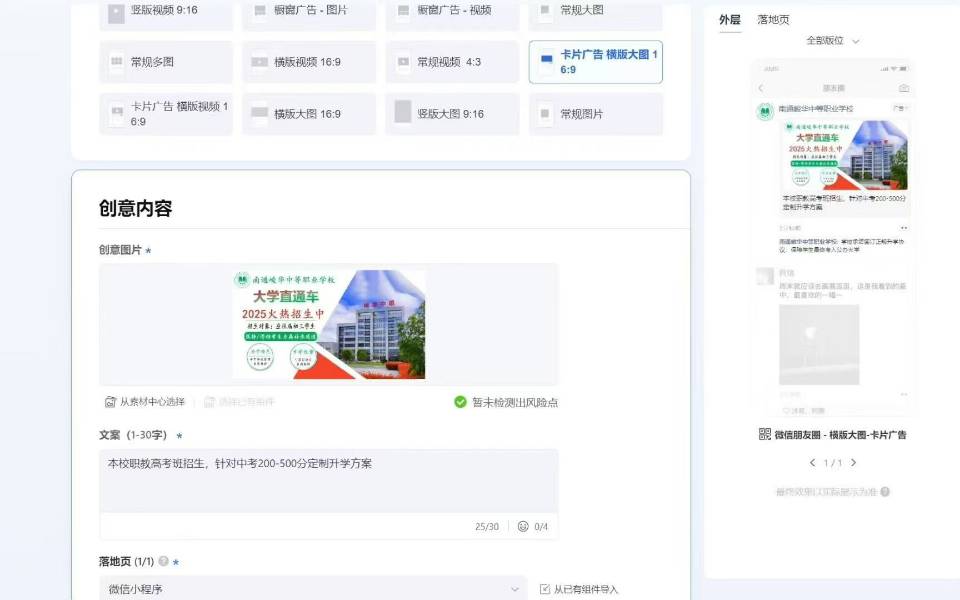
Task: Expand the 全部版位 placement dropdown
Action: coord(833,40)
